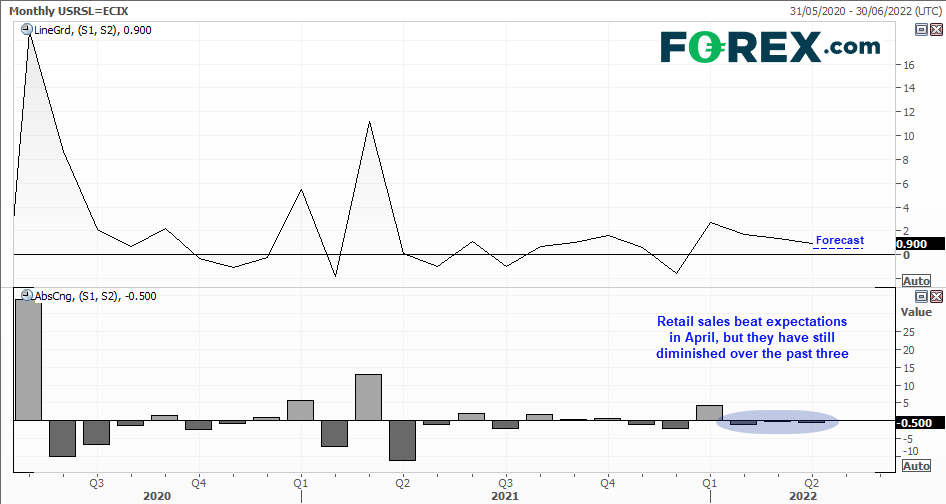Viewport: 946px width, 504px height.
Task: Click the AbsCng series clock icon
Action: point(26,296)
